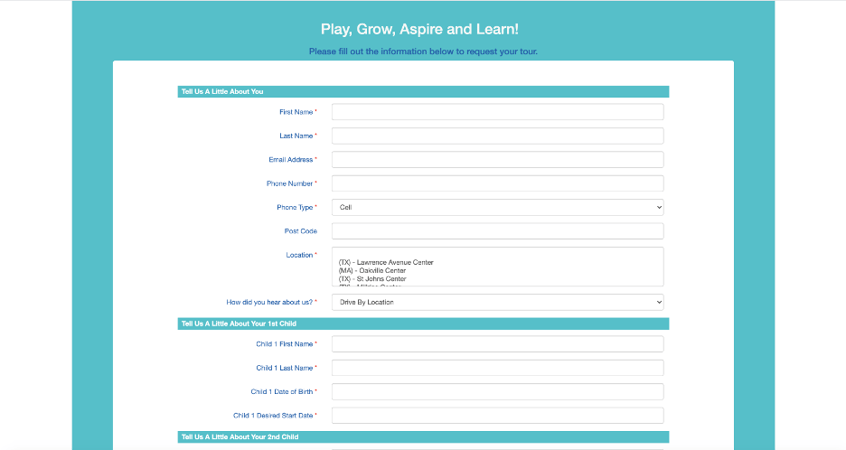This screenshot has height=450, width=846.
Task: Click the Post Code input field
Action: (497, 231)
